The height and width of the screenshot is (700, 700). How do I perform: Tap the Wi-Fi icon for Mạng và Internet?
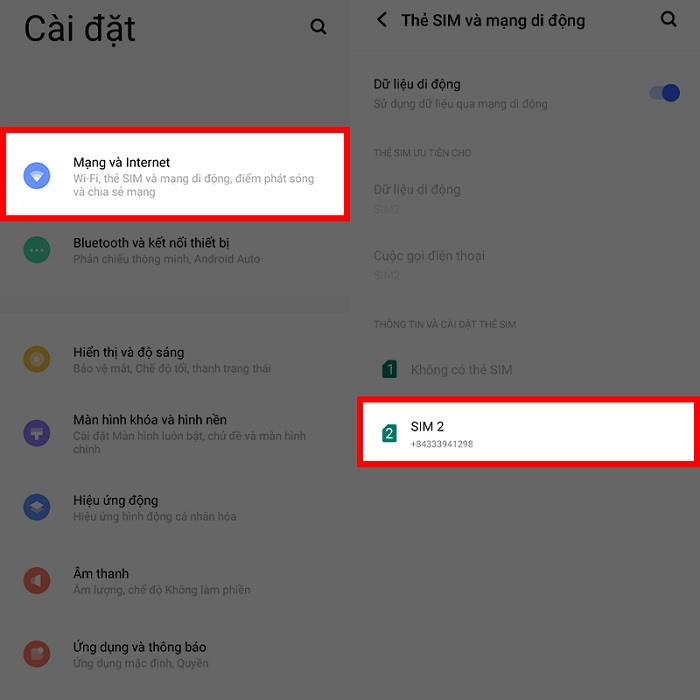pos(37,176)
